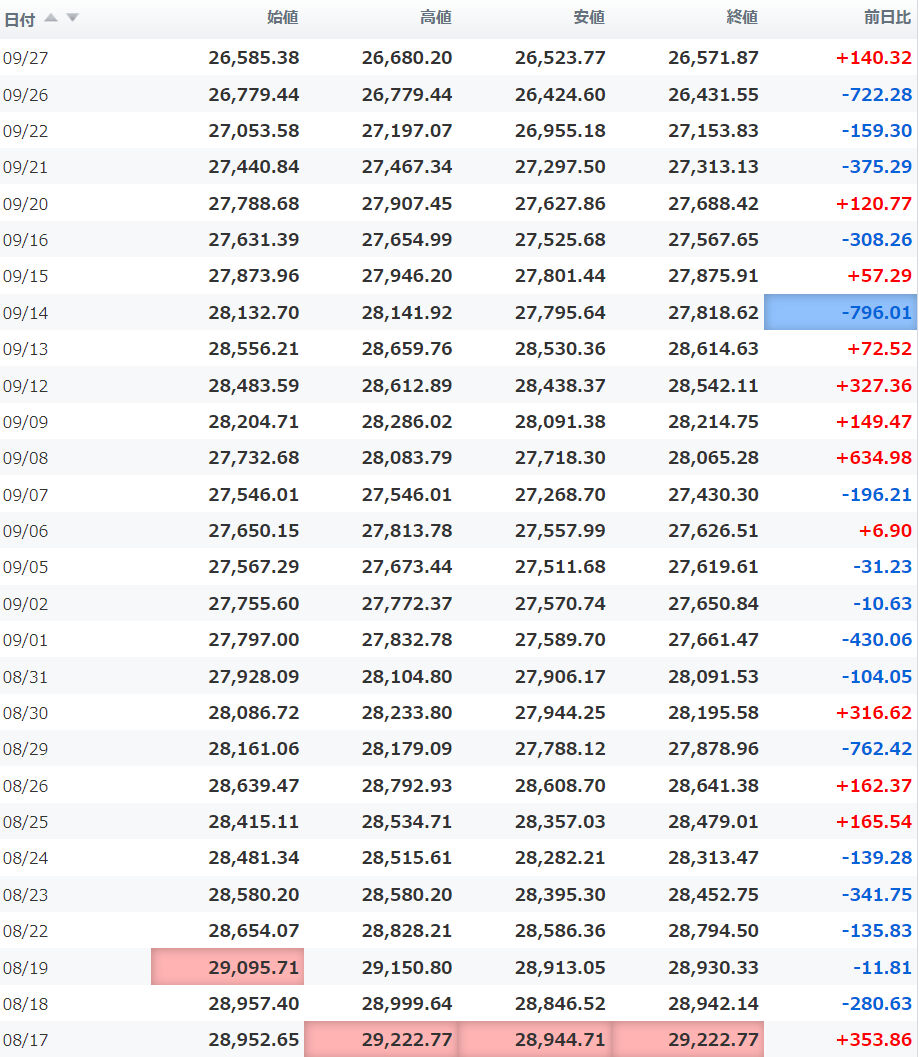This screenshot has width=919, height=1057.
Task: Click change value -159.30
Action: [x=877, y=131]
